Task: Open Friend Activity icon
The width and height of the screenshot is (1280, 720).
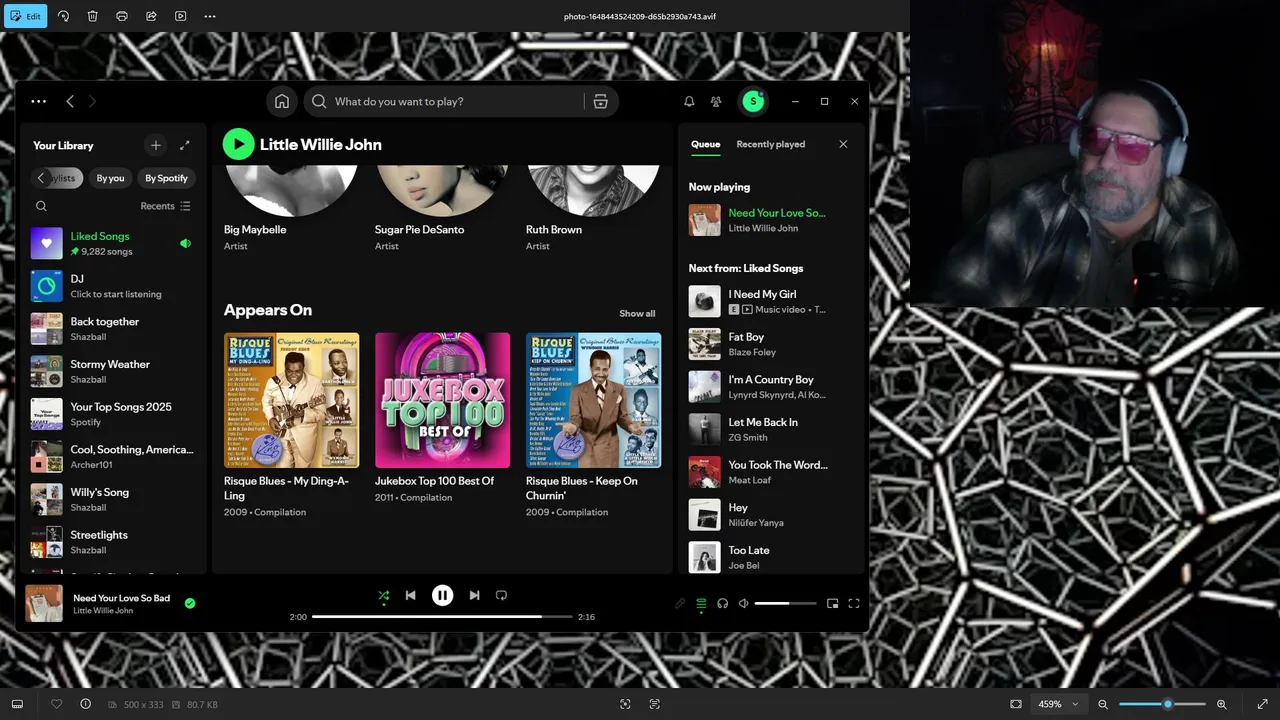Action: click(716, 101)
